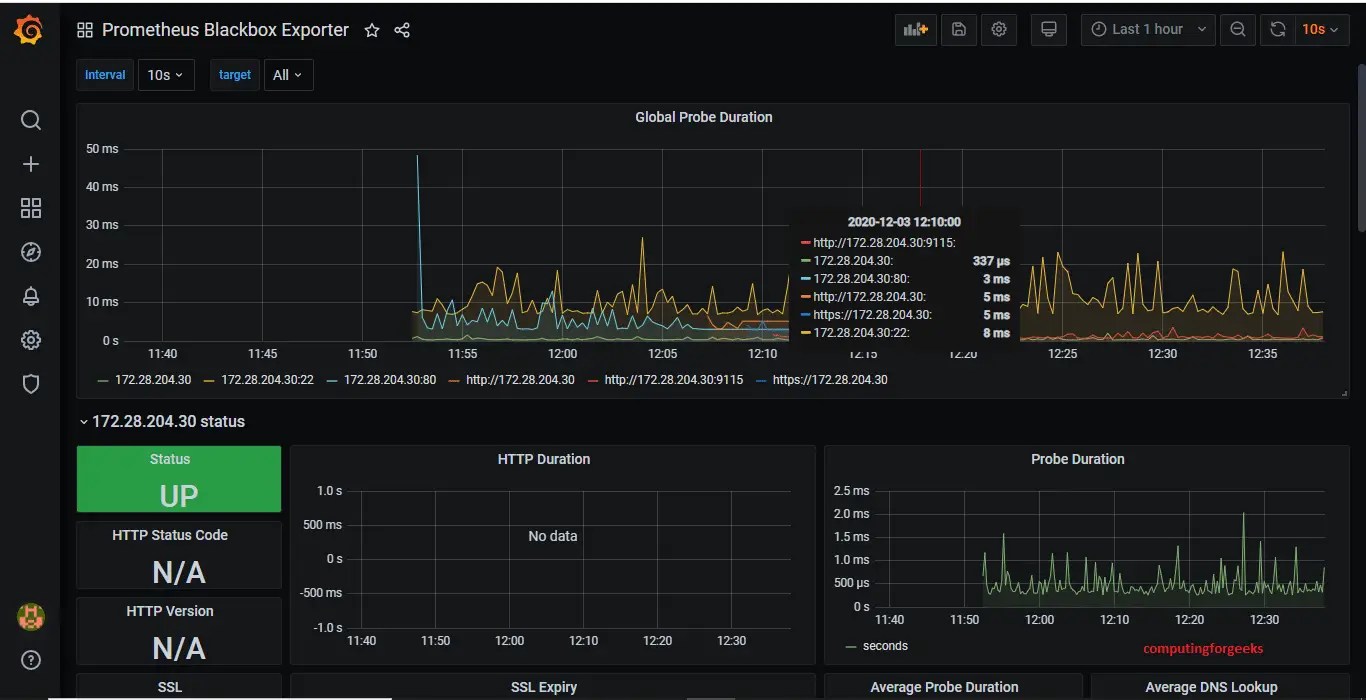Save the dashboard with the disk icon

958,29
